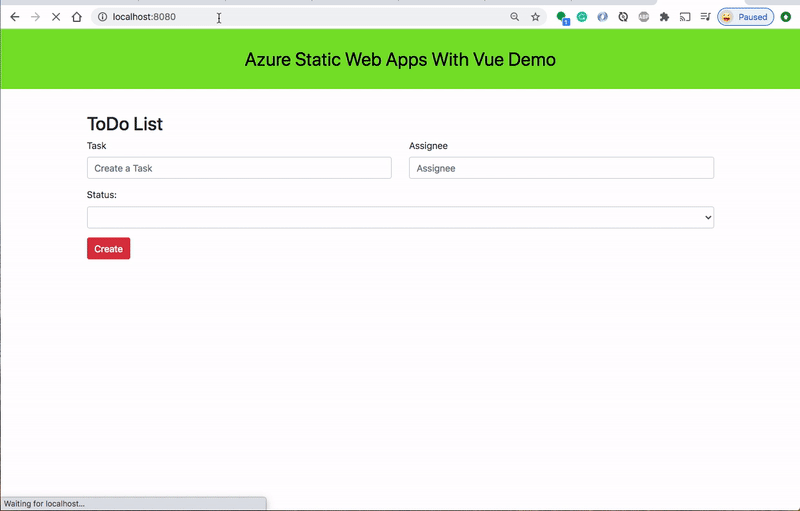Click the Assignee input field
800x511 pixels.
pos(561,168)
